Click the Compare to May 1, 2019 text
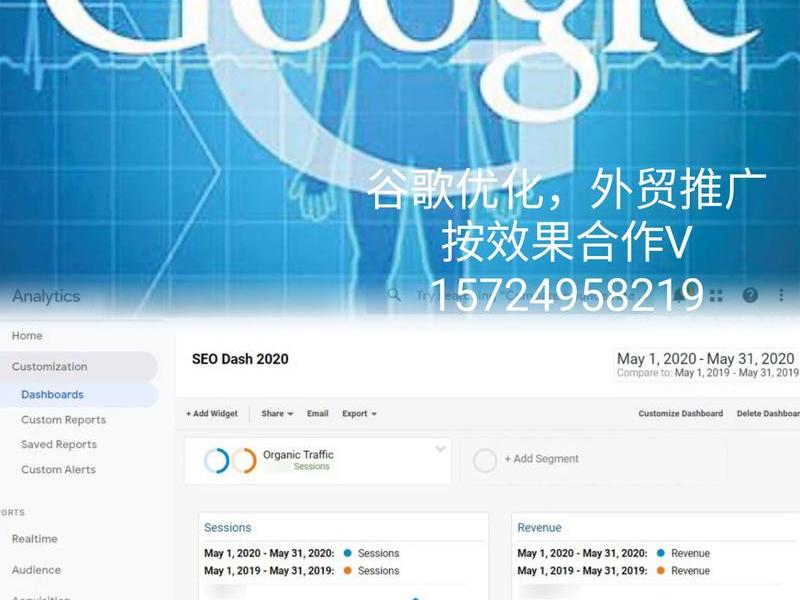Screen dimensions: 800x600 (x=707, y=373)
